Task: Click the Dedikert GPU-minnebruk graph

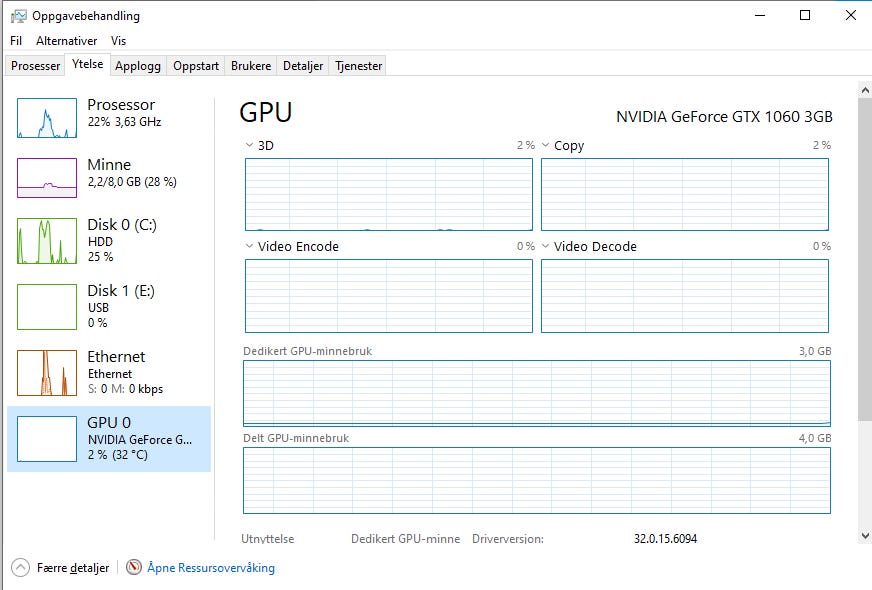Action: [x=537, y=393]
